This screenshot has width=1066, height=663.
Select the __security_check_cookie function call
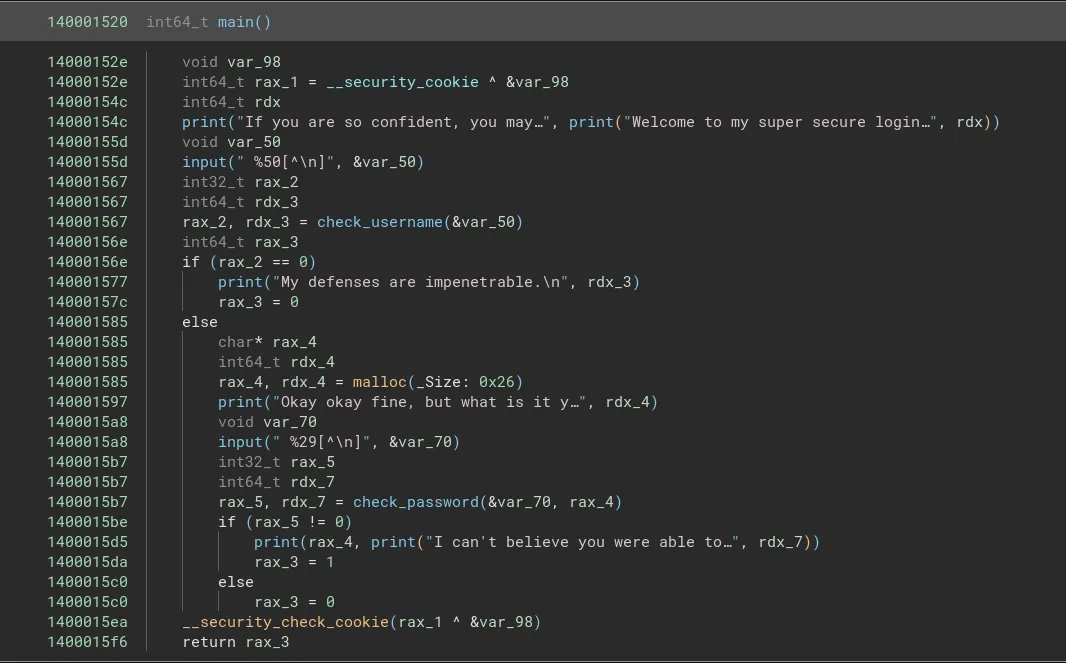click(286, 622)
